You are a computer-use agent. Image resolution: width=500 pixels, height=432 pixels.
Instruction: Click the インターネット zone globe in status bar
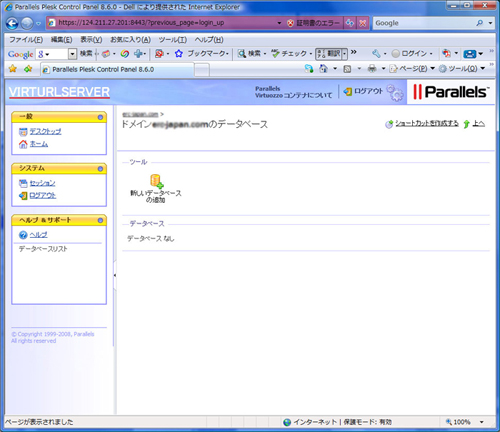[x=287, y=422]
